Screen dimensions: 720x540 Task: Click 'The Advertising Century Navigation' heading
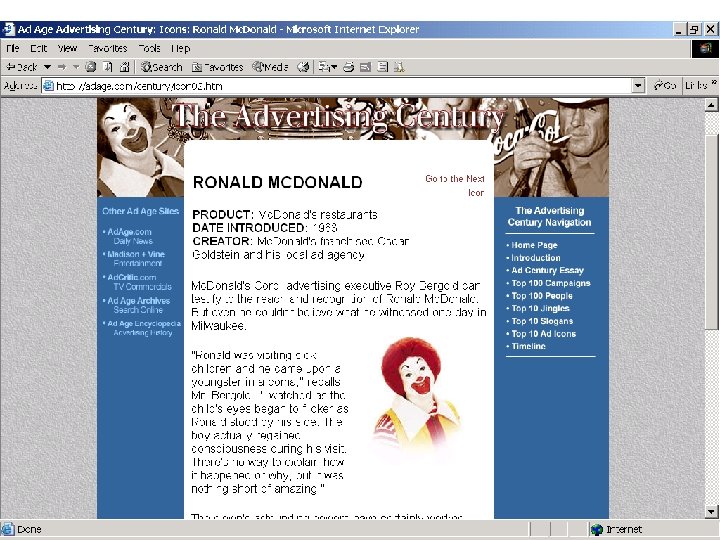pyautogui.click(x=549, y=216)
